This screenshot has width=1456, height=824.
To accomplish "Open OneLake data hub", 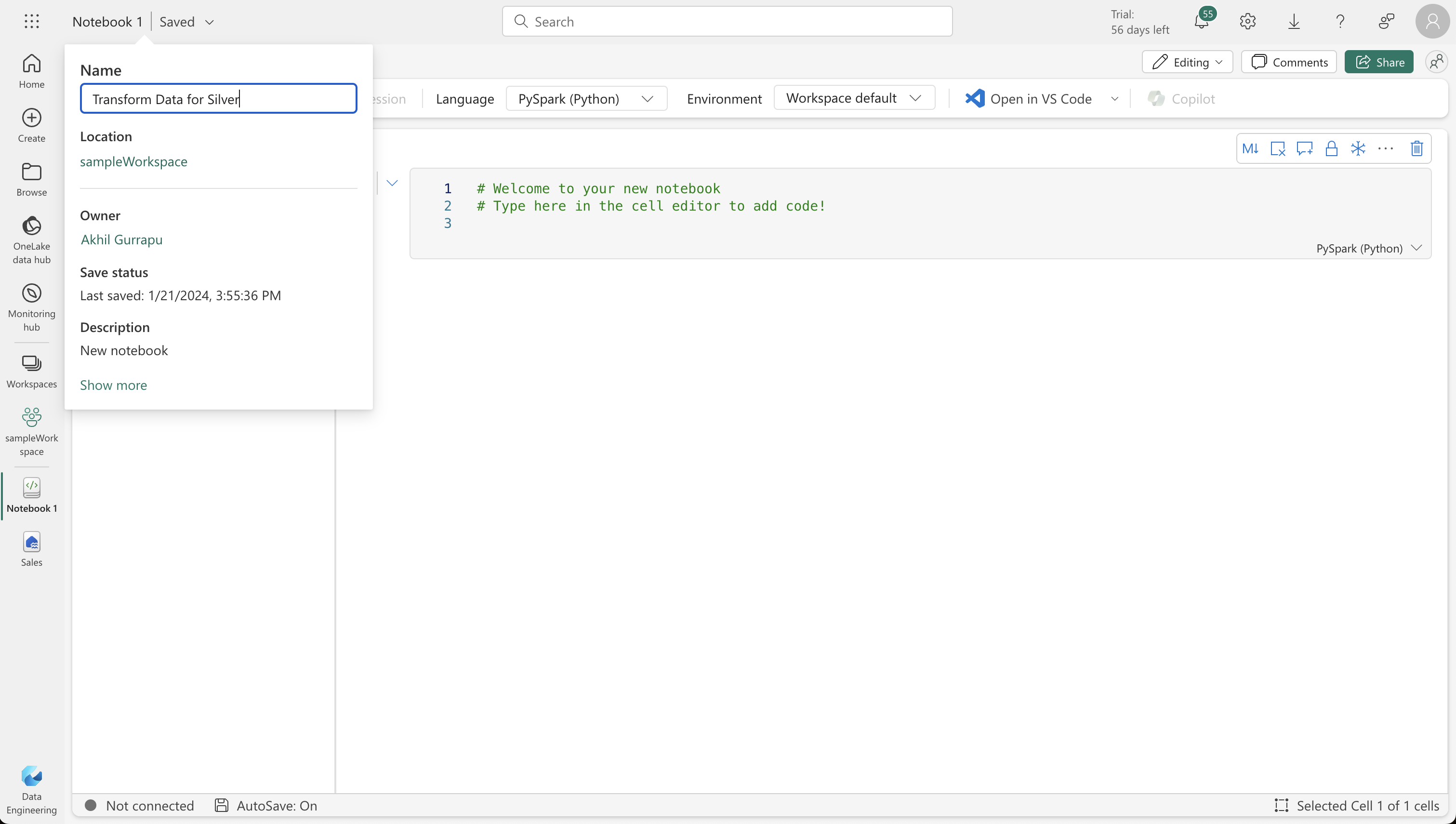I will [x=32, y=240].
